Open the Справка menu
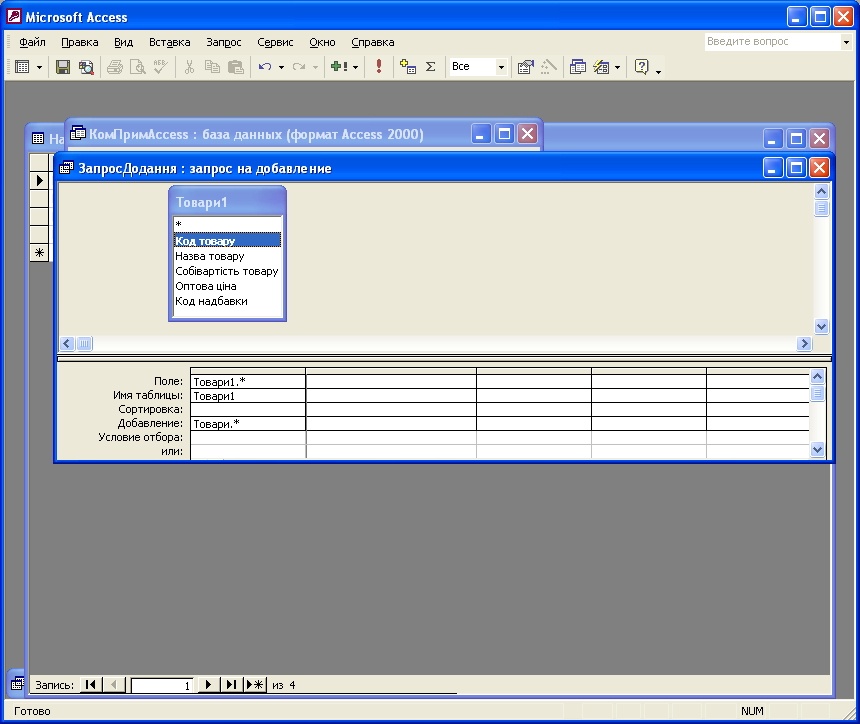Image resolution: width=860 pixels, height=724 pixels. point(372,42)
